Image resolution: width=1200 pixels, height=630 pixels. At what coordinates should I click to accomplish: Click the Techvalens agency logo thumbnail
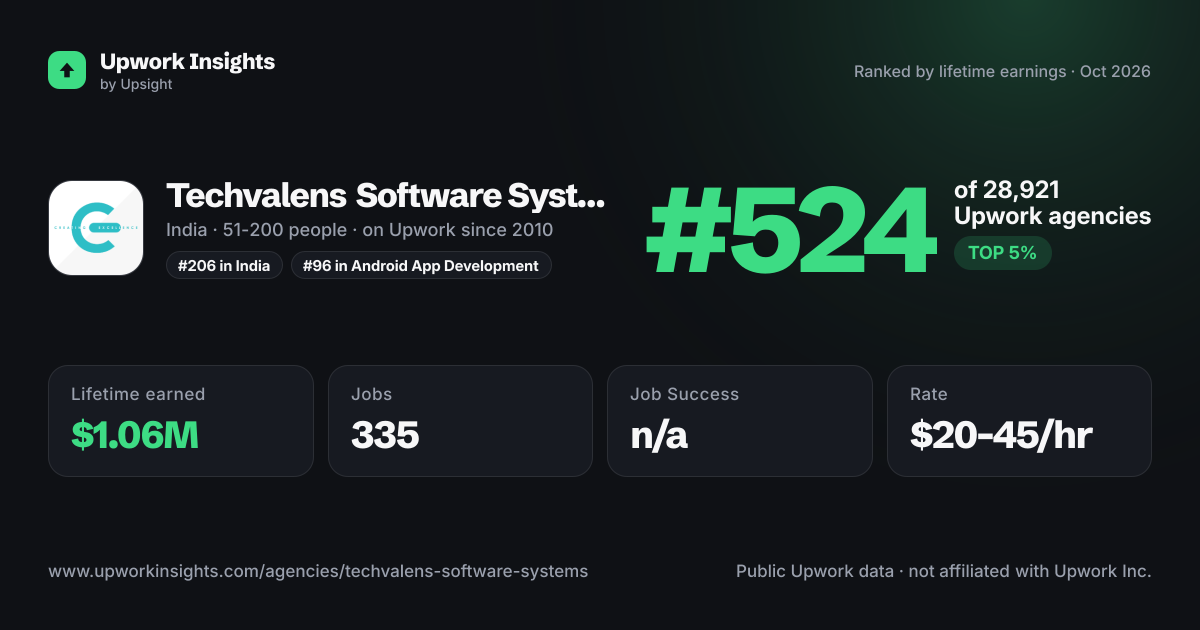pos(96,228)
